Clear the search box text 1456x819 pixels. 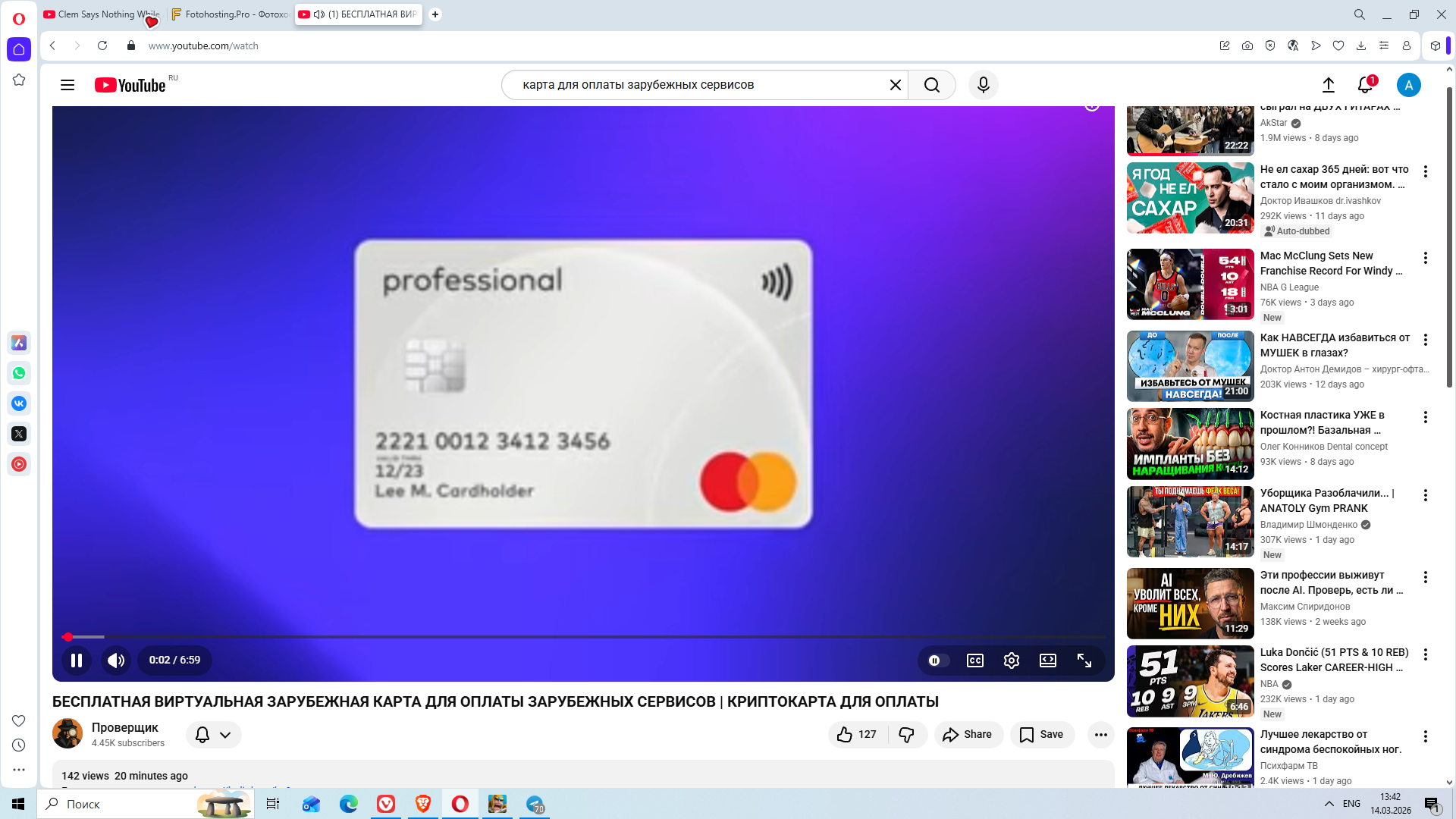pos(896,85)
